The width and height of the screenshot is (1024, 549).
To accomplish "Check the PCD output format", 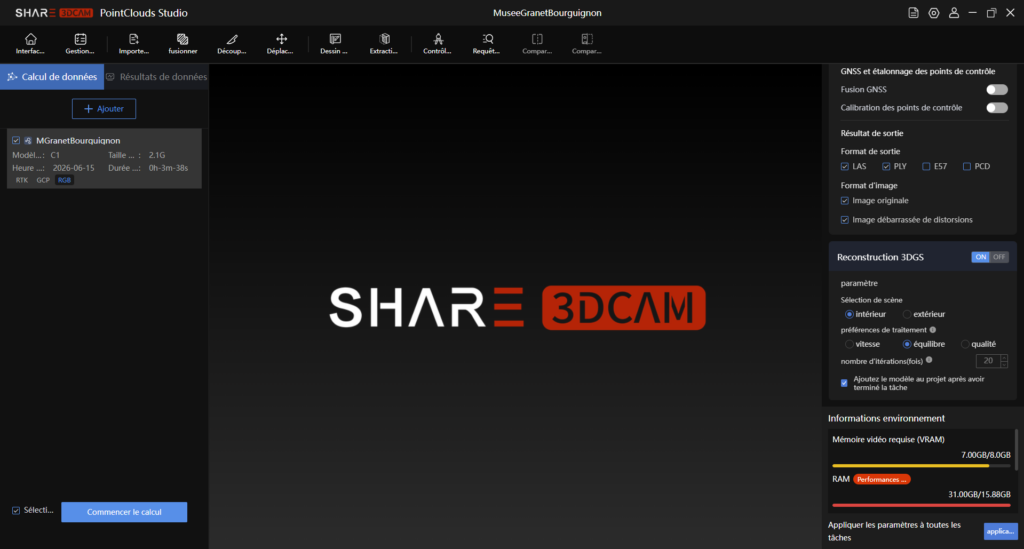I will [967, 166].
